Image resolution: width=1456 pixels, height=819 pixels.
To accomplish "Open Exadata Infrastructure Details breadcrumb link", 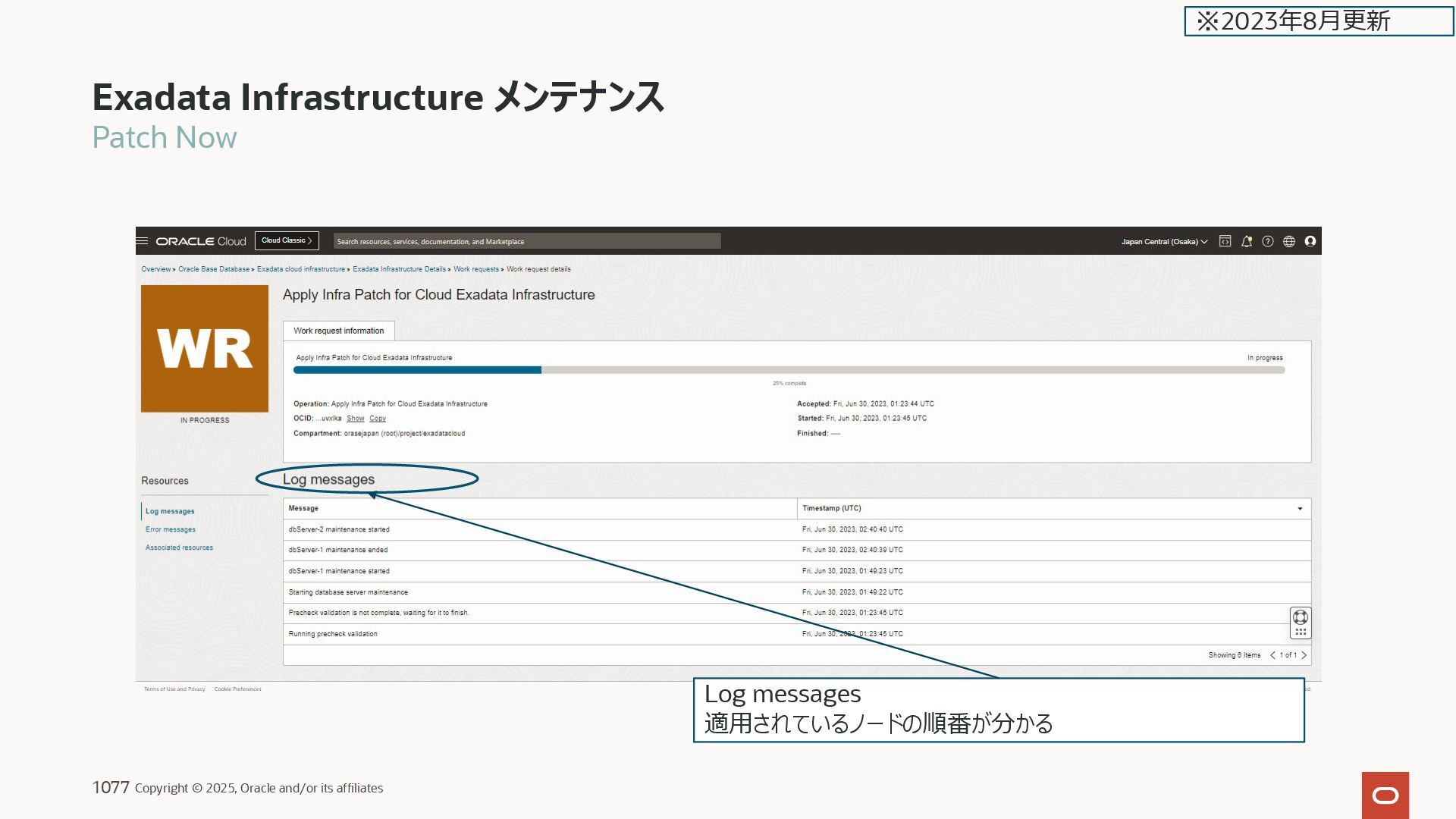I will 399,269.
